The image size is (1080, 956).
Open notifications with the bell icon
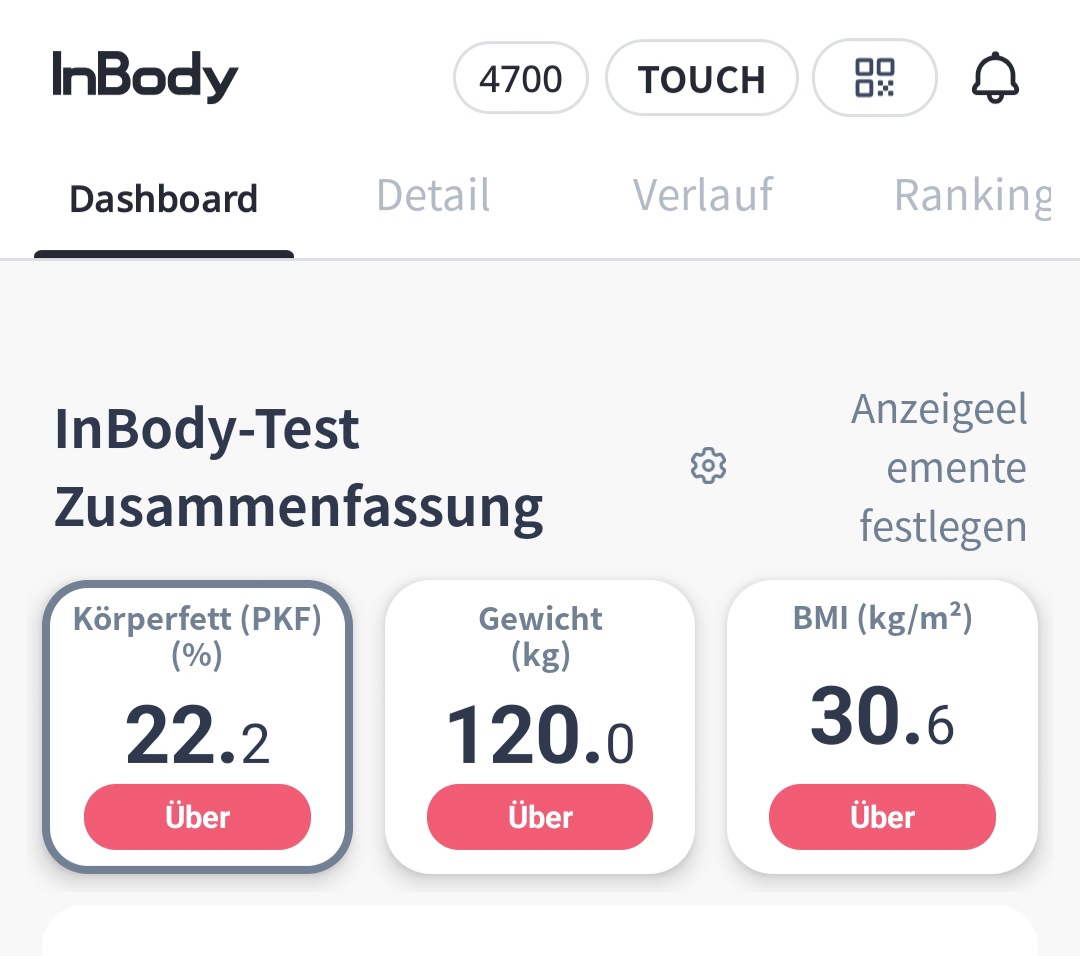pyautogui.click(x=995, y=78)
